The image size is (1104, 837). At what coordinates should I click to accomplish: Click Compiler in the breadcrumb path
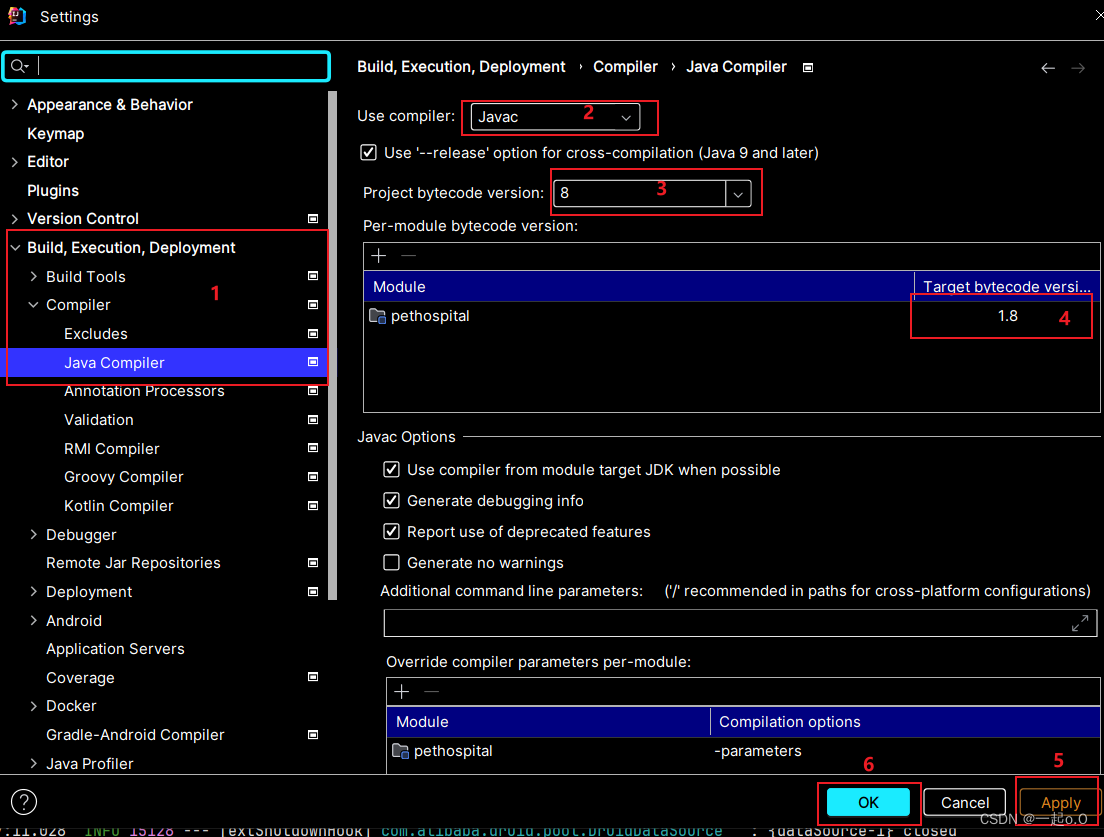pos(625,67)
